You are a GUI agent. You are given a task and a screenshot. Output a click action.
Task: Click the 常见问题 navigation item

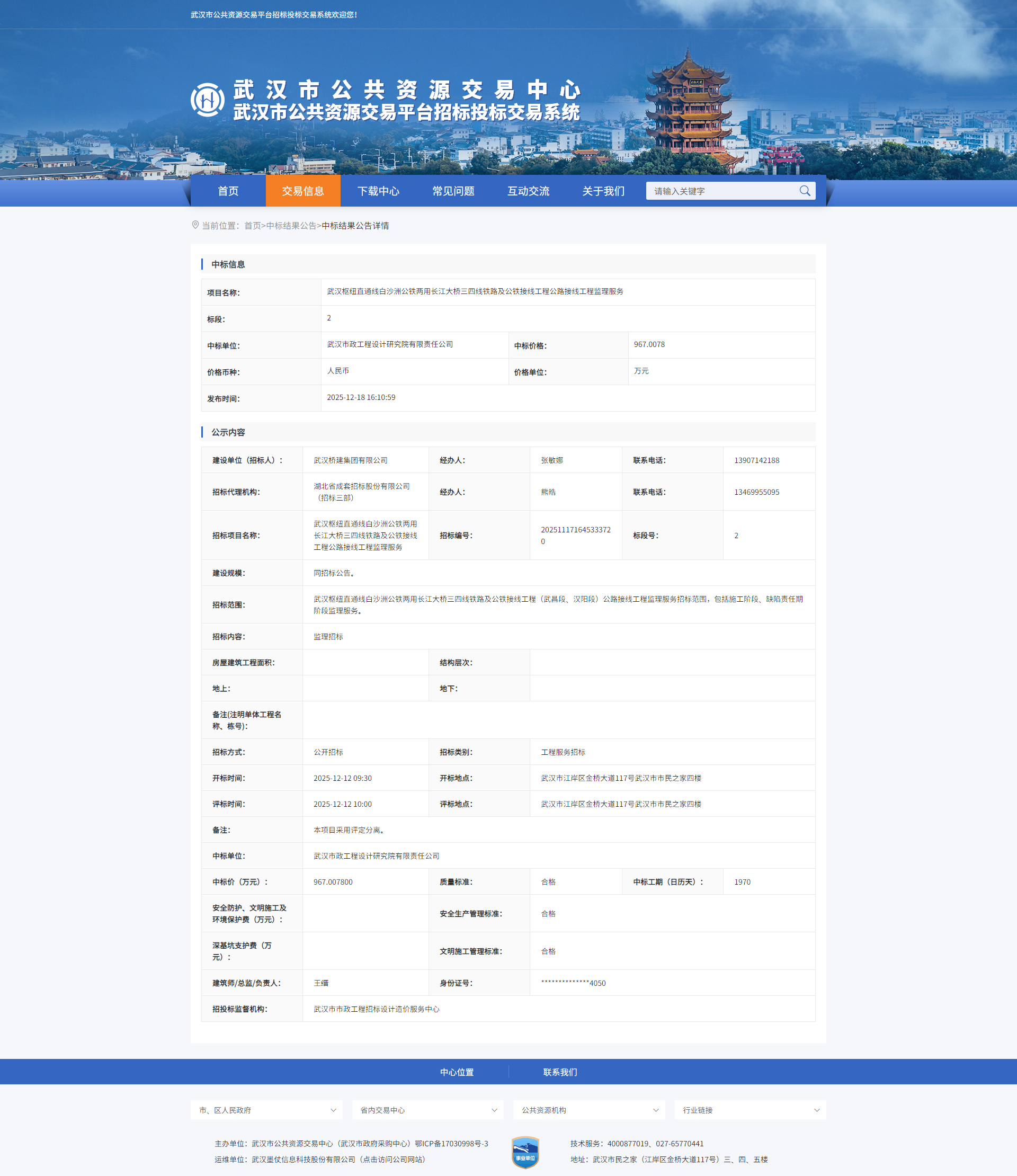point(454,191)
